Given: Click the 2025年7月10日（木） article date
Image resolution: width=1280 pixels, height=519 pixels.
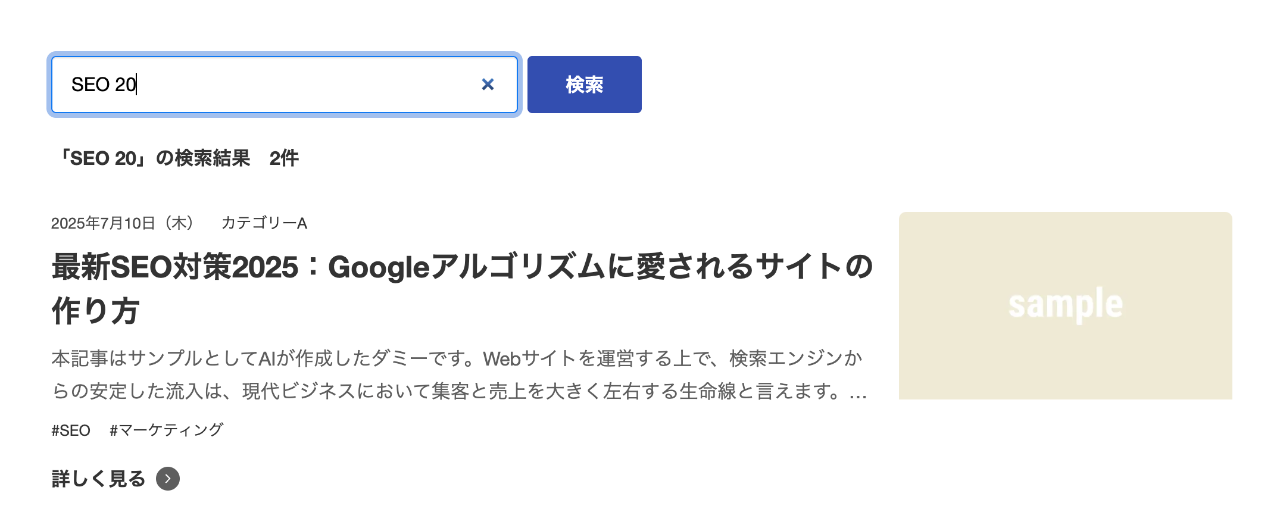Looking at the screenshot, I should [123, 223].
